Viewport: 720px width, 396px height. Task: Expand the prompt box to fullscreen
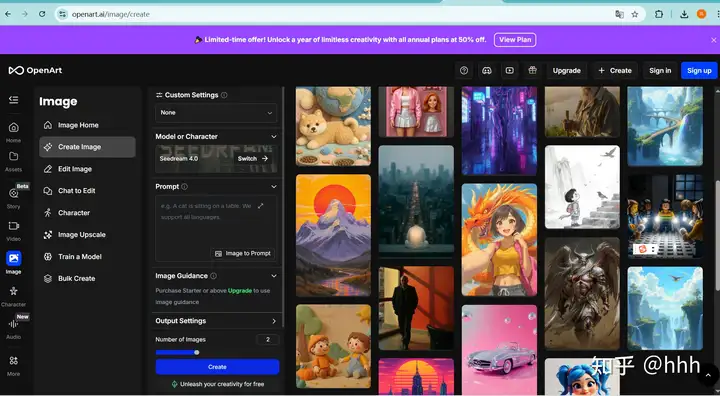pos(260,206)
